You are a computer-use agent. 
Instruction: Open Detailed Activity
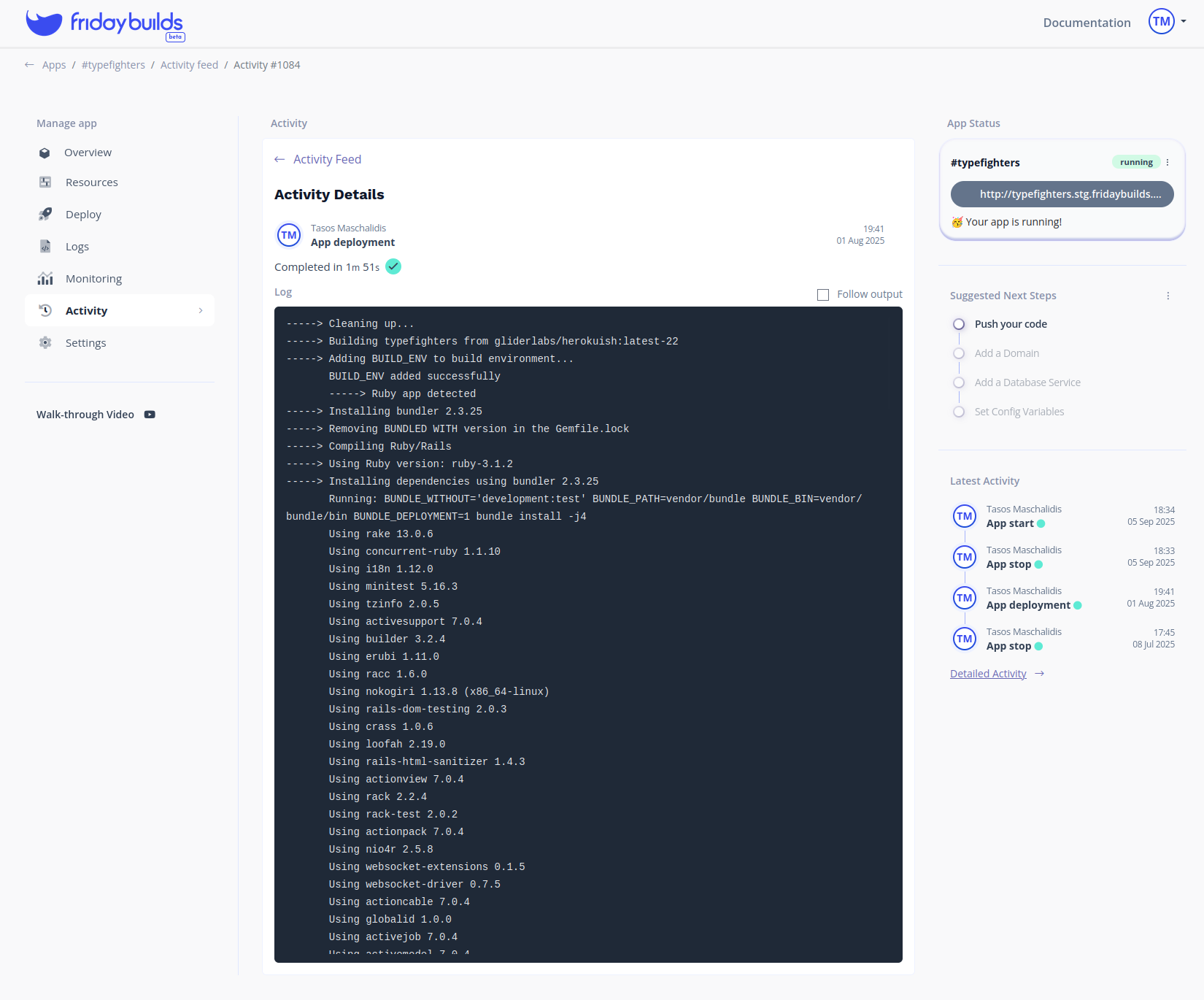(x=989, y=673)
